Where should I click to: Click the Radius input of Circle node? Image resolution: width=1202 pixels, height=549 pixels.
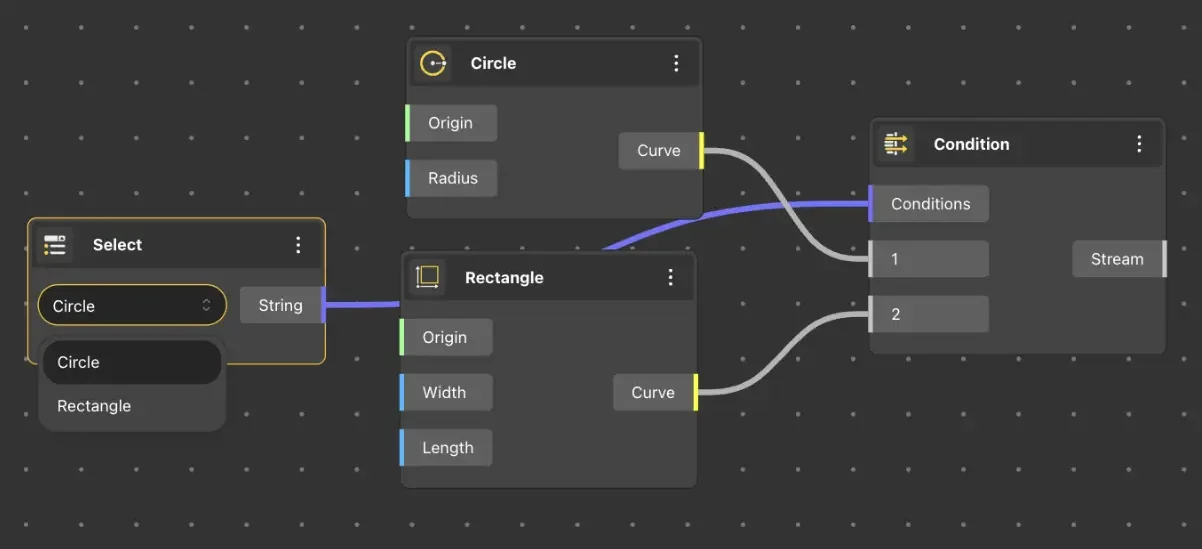click(451, 178)
